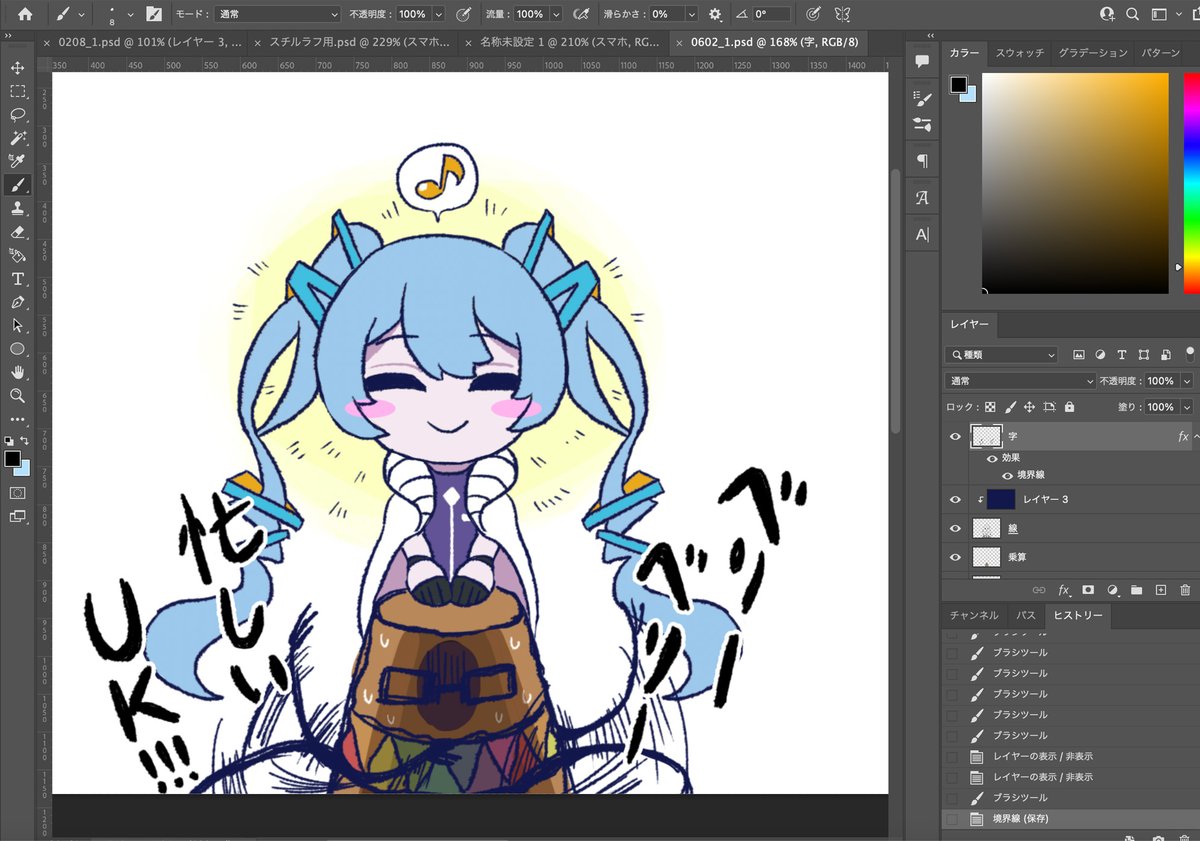This screenshot has height=841, width=1200.
Task: Select the Zoom tool
Action: (17, 396)
